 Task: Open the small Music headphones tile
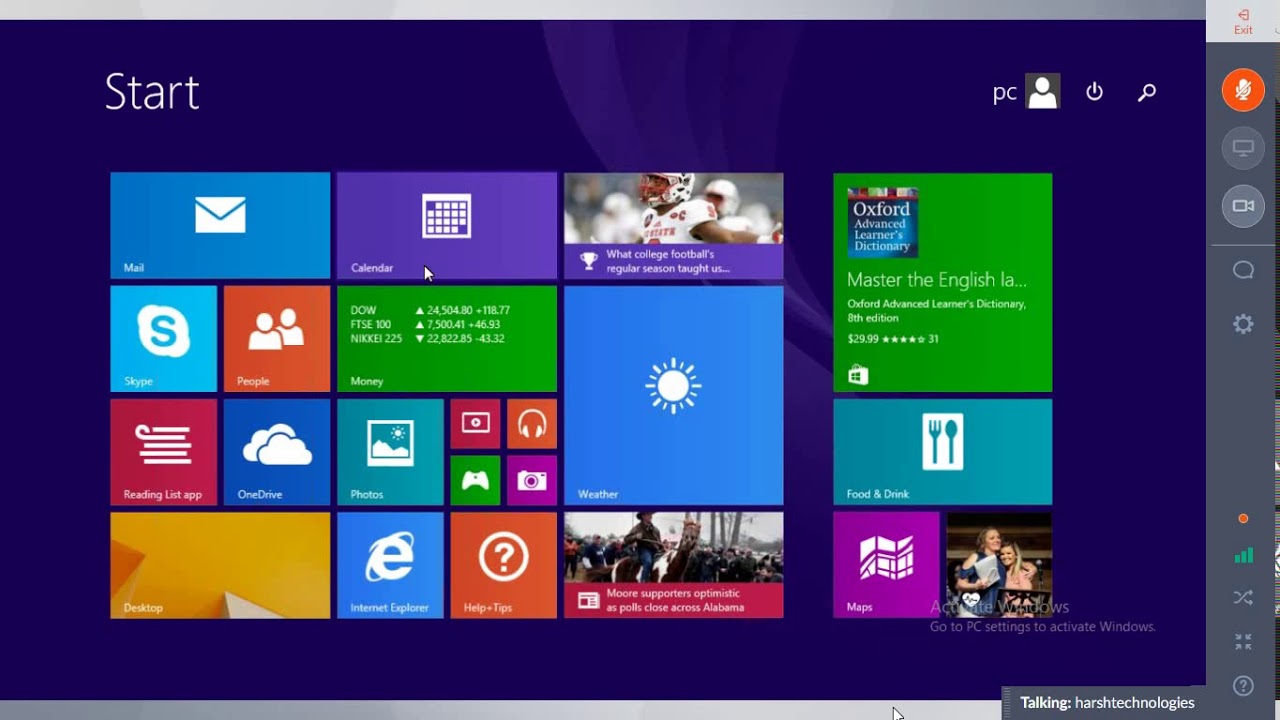(x=532, y=424)
